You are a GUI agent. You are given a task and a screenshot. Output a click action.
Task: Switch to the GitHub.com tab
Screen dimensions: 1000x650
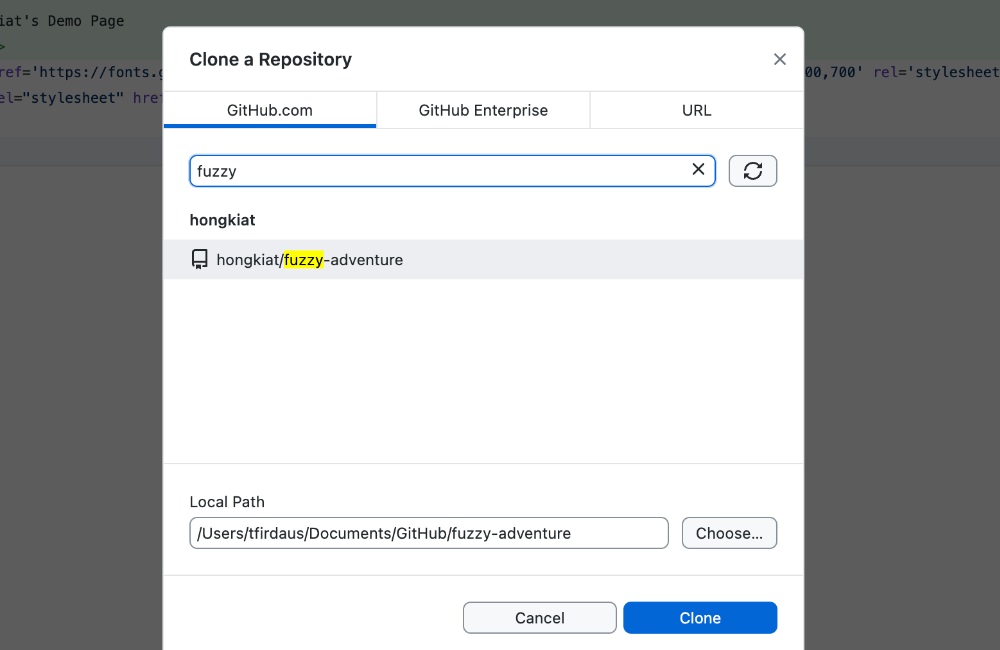pyautogui.click(x=270, y=110)
